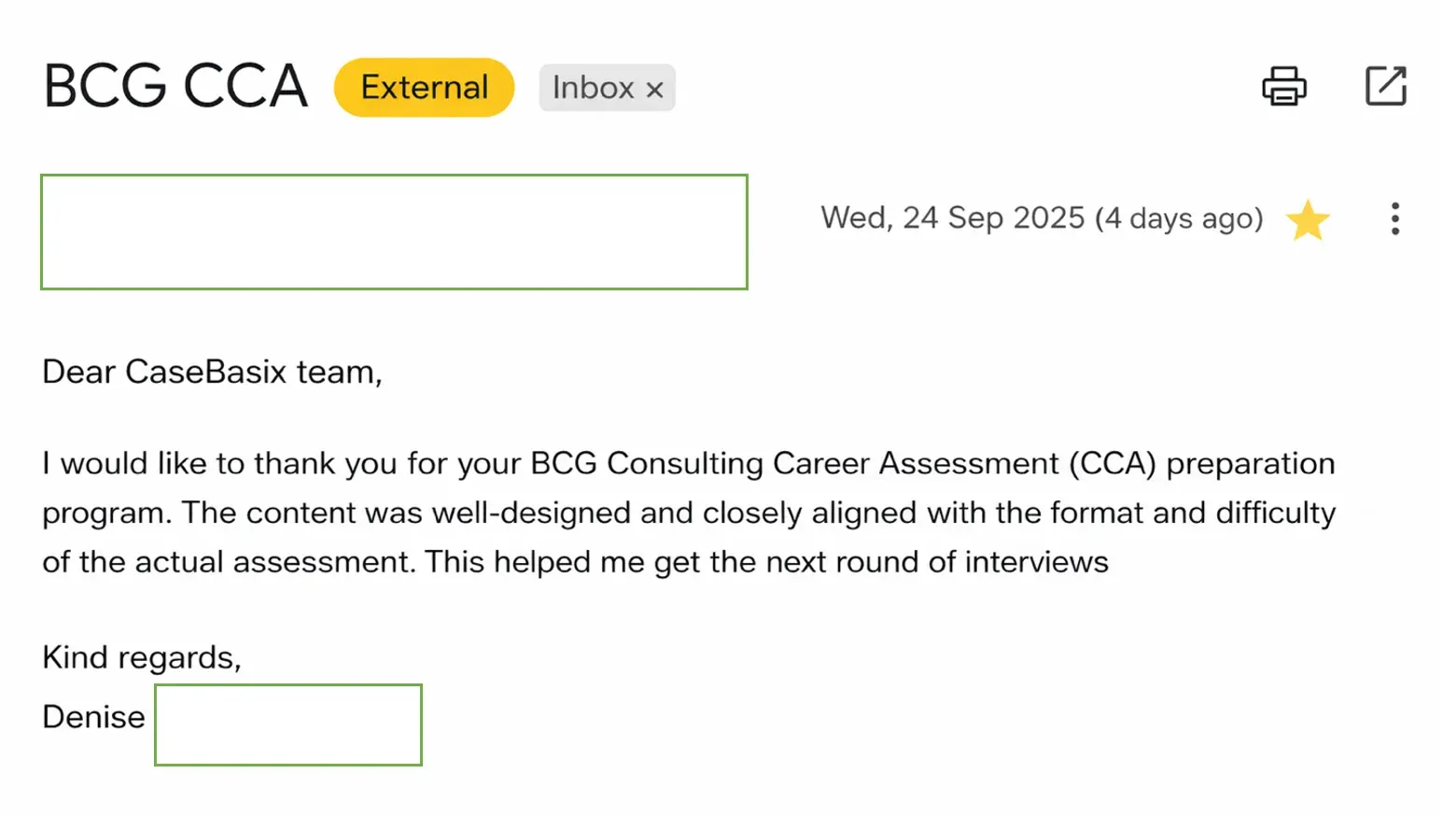Image resolution: width=1456 pixels, height=816 pixels.
Task: Click the name Denise in the signature
Action: 93,717
